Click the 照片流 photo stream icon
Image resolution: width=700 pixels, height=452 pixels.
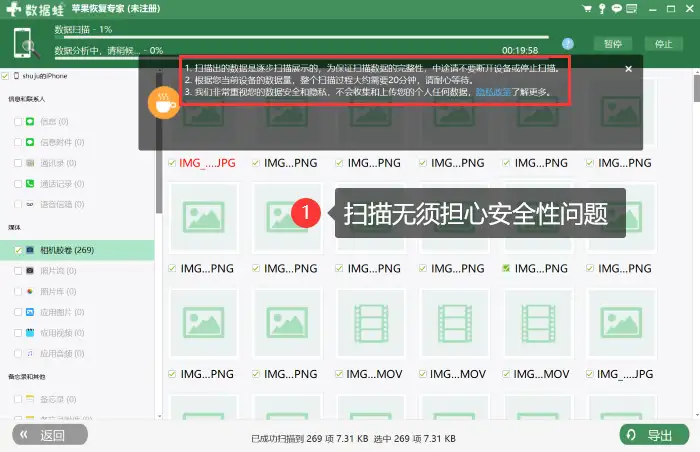(x=30, y=271)
